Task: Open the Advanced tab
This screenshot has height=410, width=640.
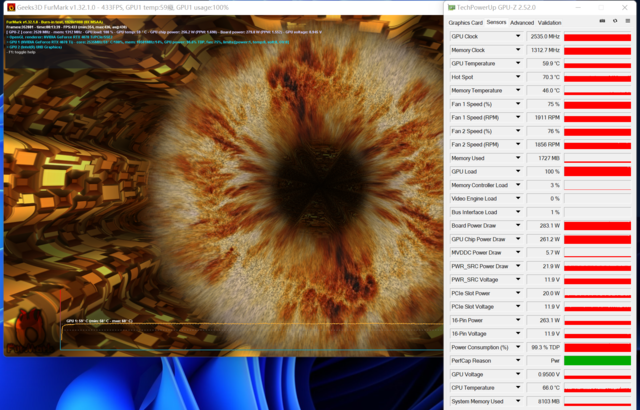Action: (521, 22)
